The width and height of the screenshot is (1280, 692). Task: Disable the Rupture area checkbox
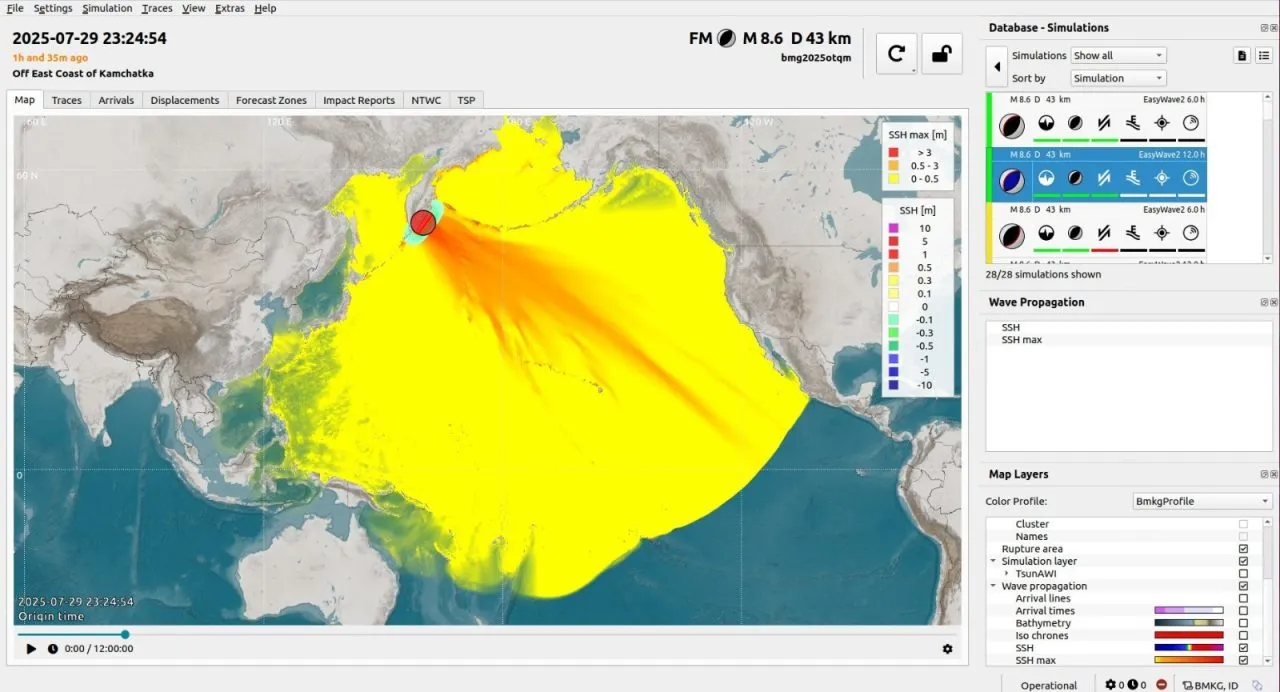pos(1243,548)
